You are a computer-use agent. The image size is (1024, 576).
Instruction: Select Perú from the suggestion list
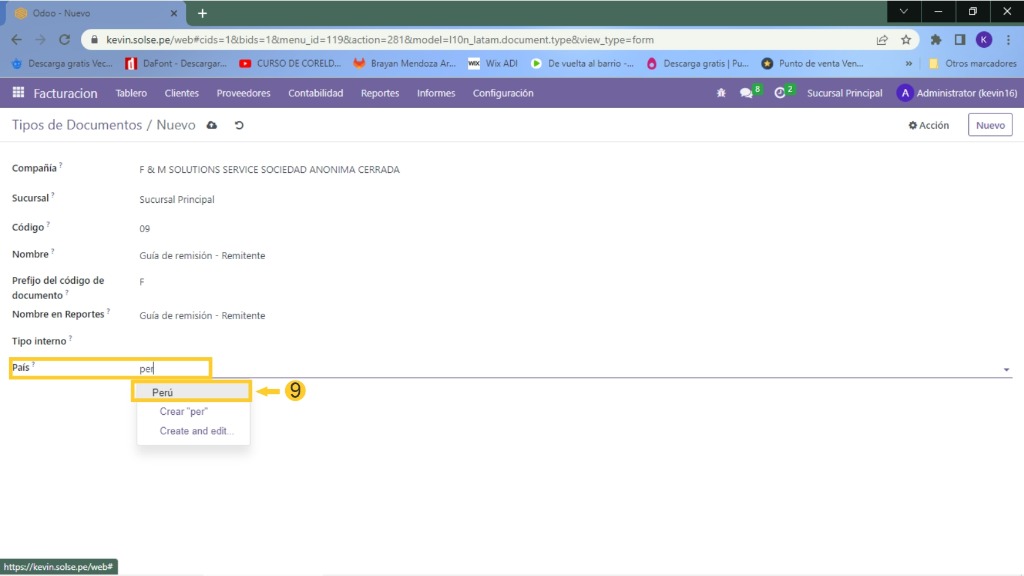point(163,393)
